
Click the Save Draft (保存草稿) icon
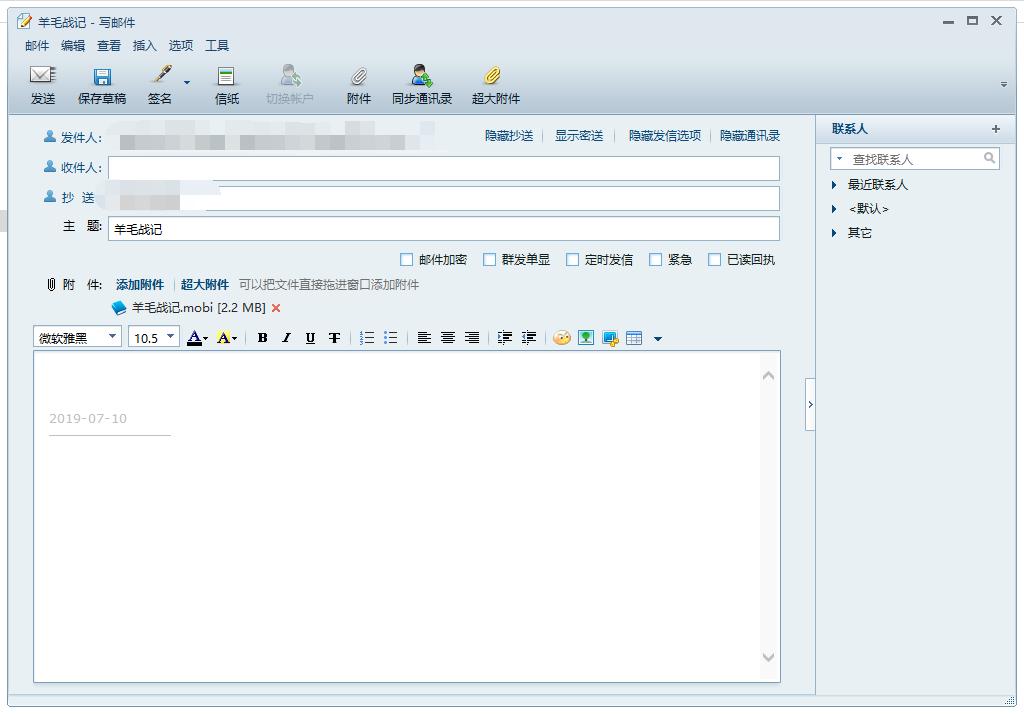coord(102,76)
